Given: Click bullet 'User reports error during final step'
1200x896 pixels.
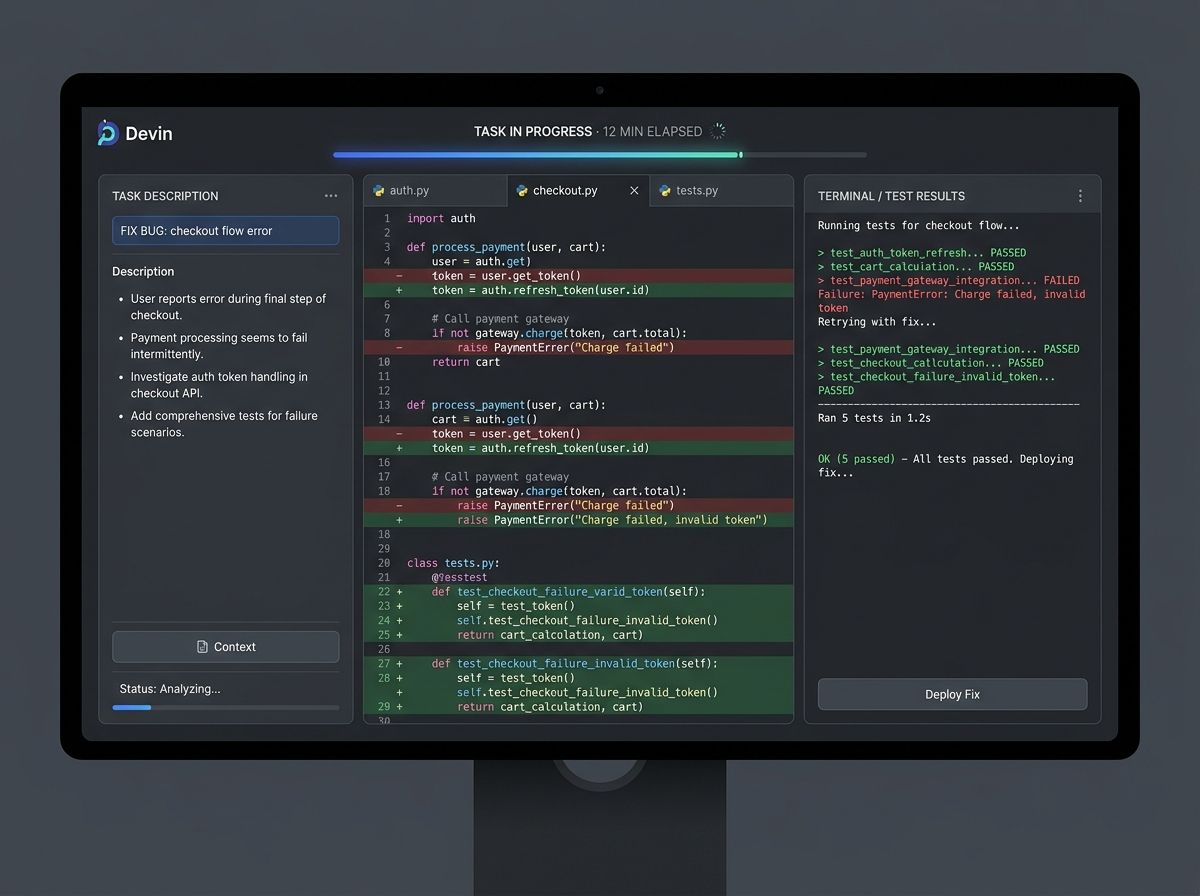Looking at the screenshot, I should point(228,307).
